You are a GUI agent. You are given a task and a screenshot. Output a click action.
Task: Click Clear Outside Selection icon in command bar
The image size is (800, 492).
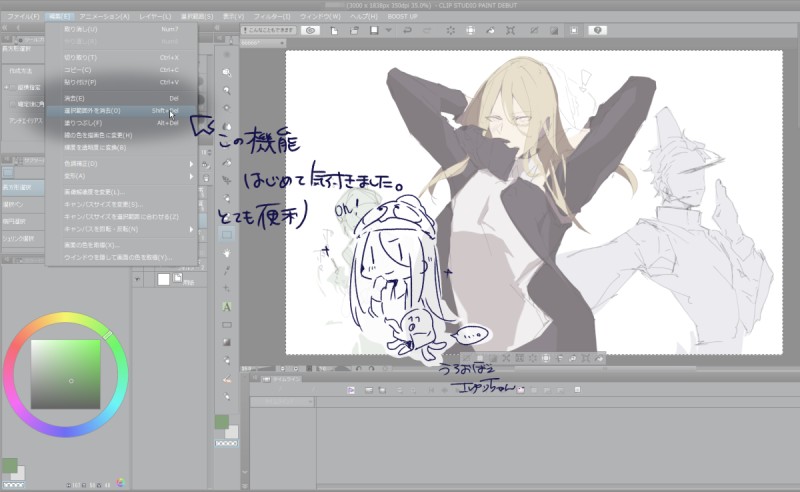coord(470,31)
